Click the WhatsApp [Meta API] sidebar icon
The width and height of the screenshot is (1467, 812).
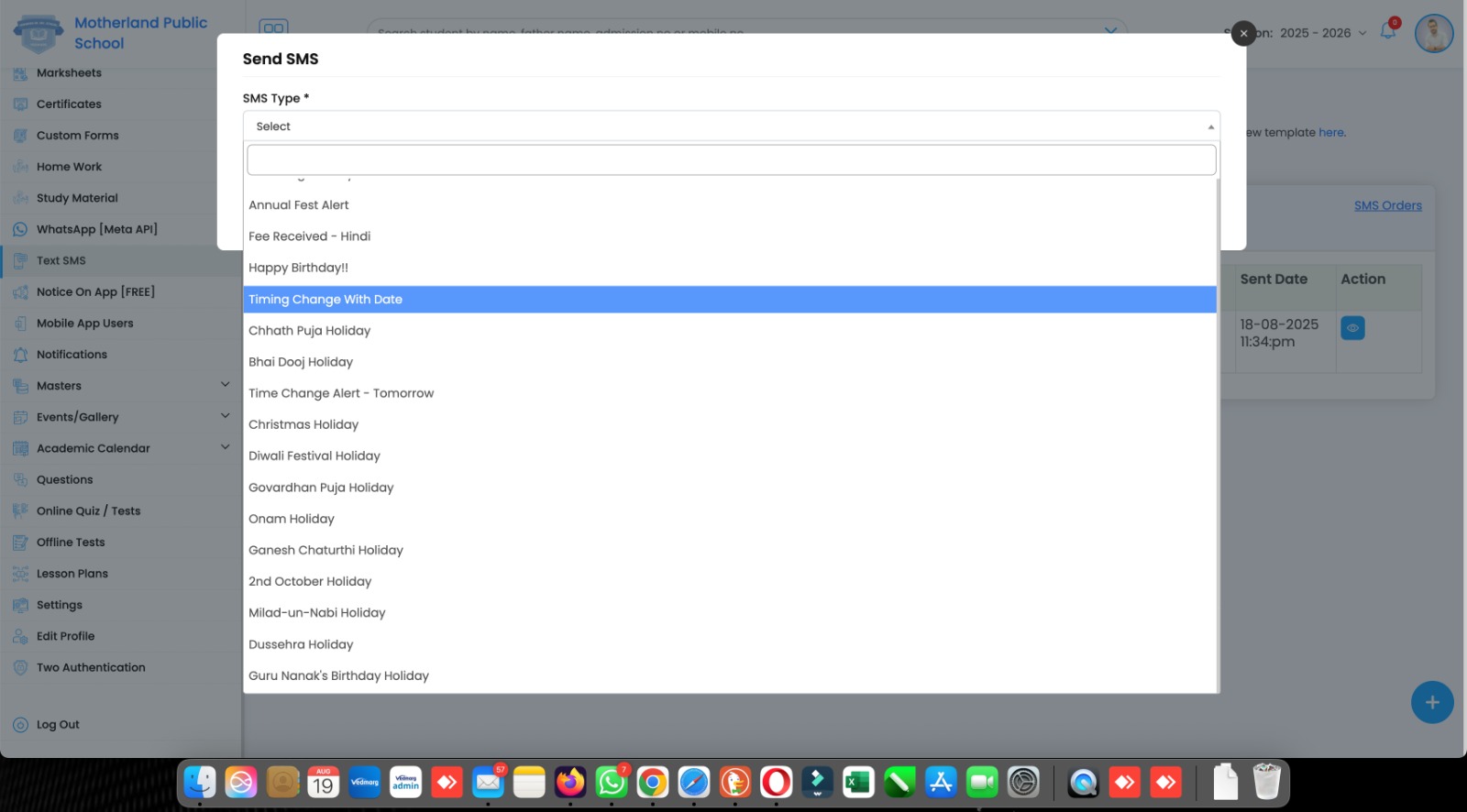pos(20,229)
